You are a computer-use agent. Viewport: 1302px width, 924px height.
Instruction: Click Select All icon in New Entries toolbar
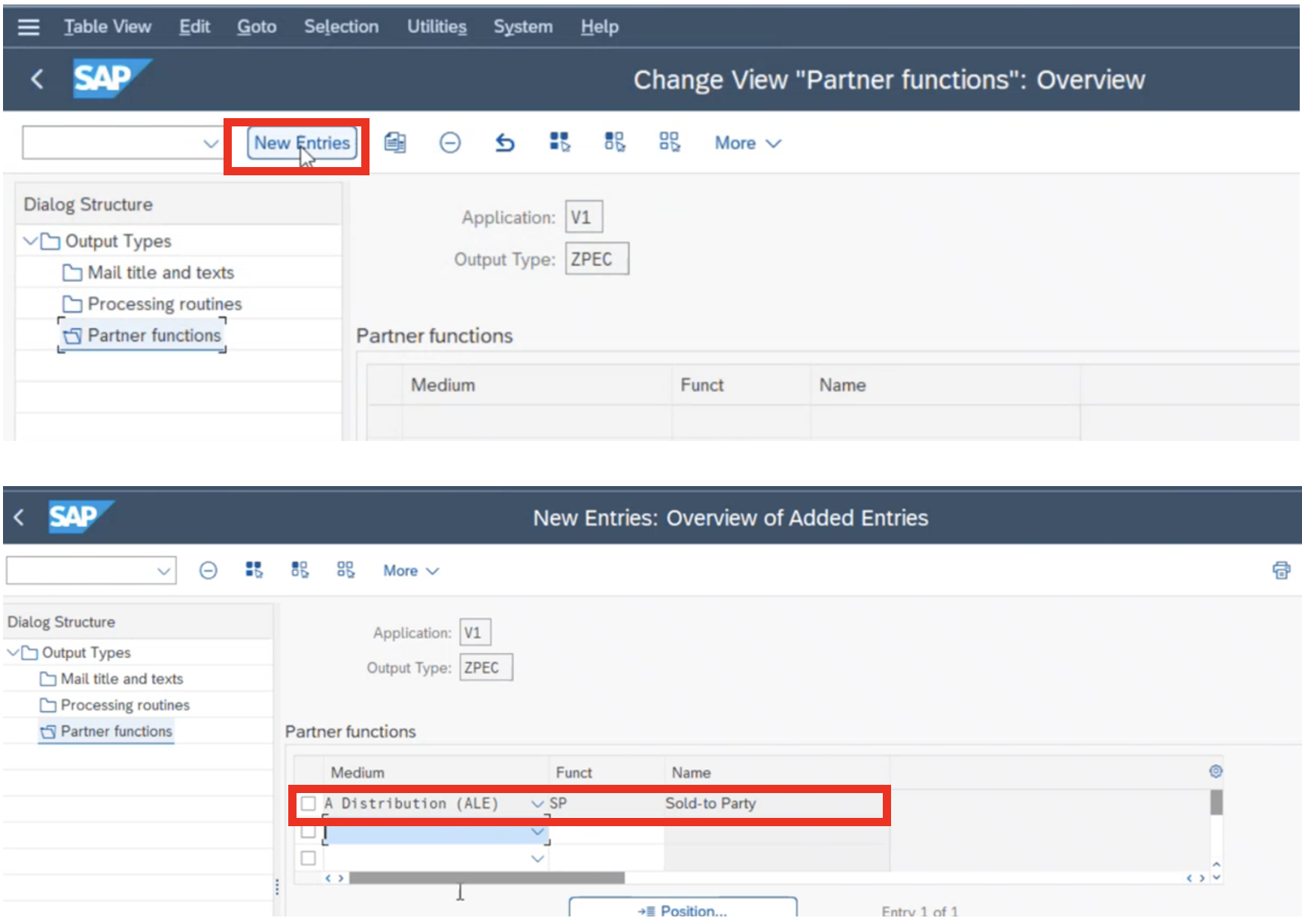(254, 570)
